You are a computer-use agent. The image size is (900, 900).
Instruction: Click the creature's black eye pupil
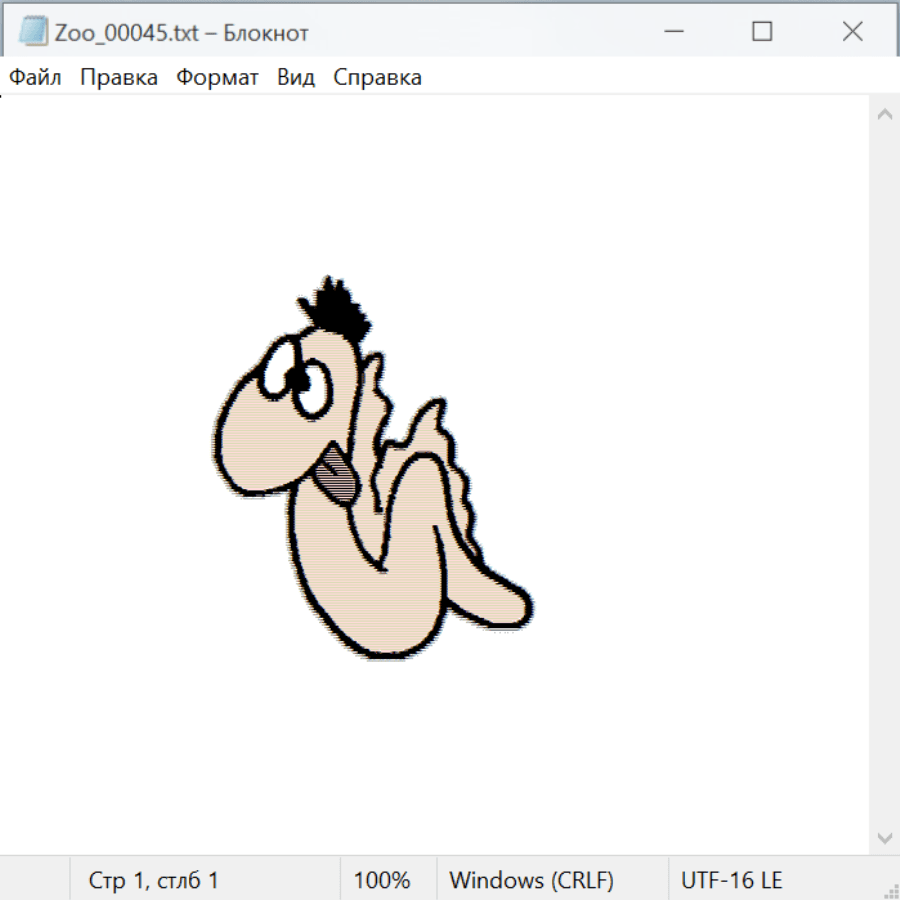(x=298, y=381)
